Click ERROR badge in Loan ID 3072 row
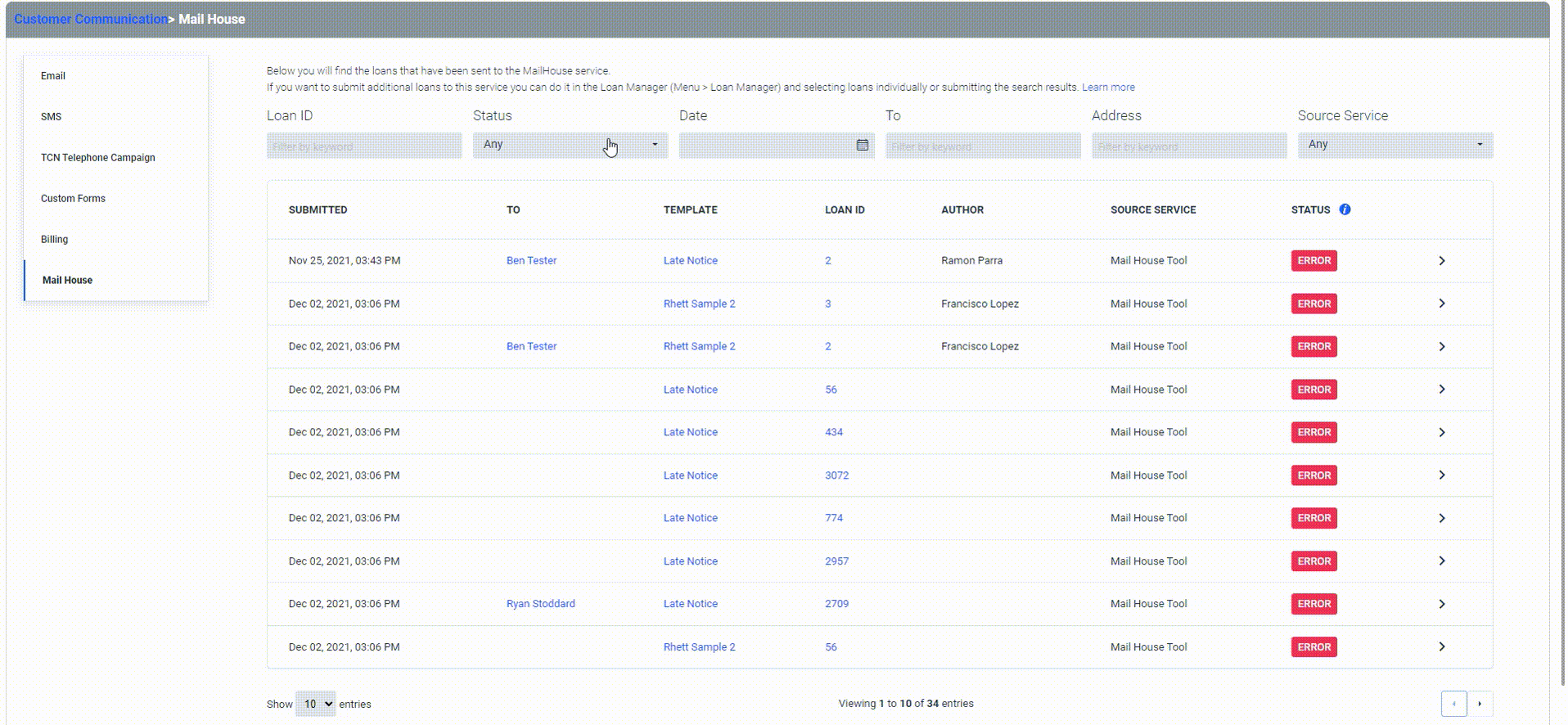This screenshot has width=1568, height=725. (1313, 475)
